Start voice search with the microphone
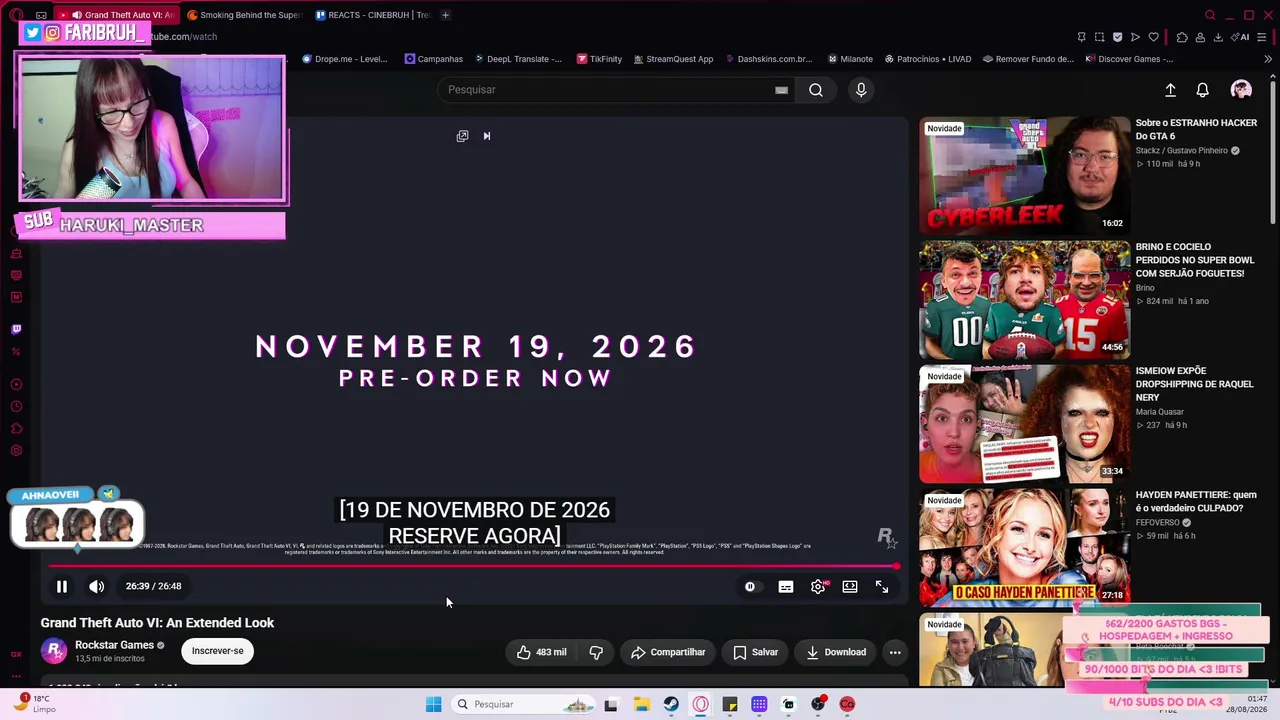1280x720 pixels. pos(861,90)
